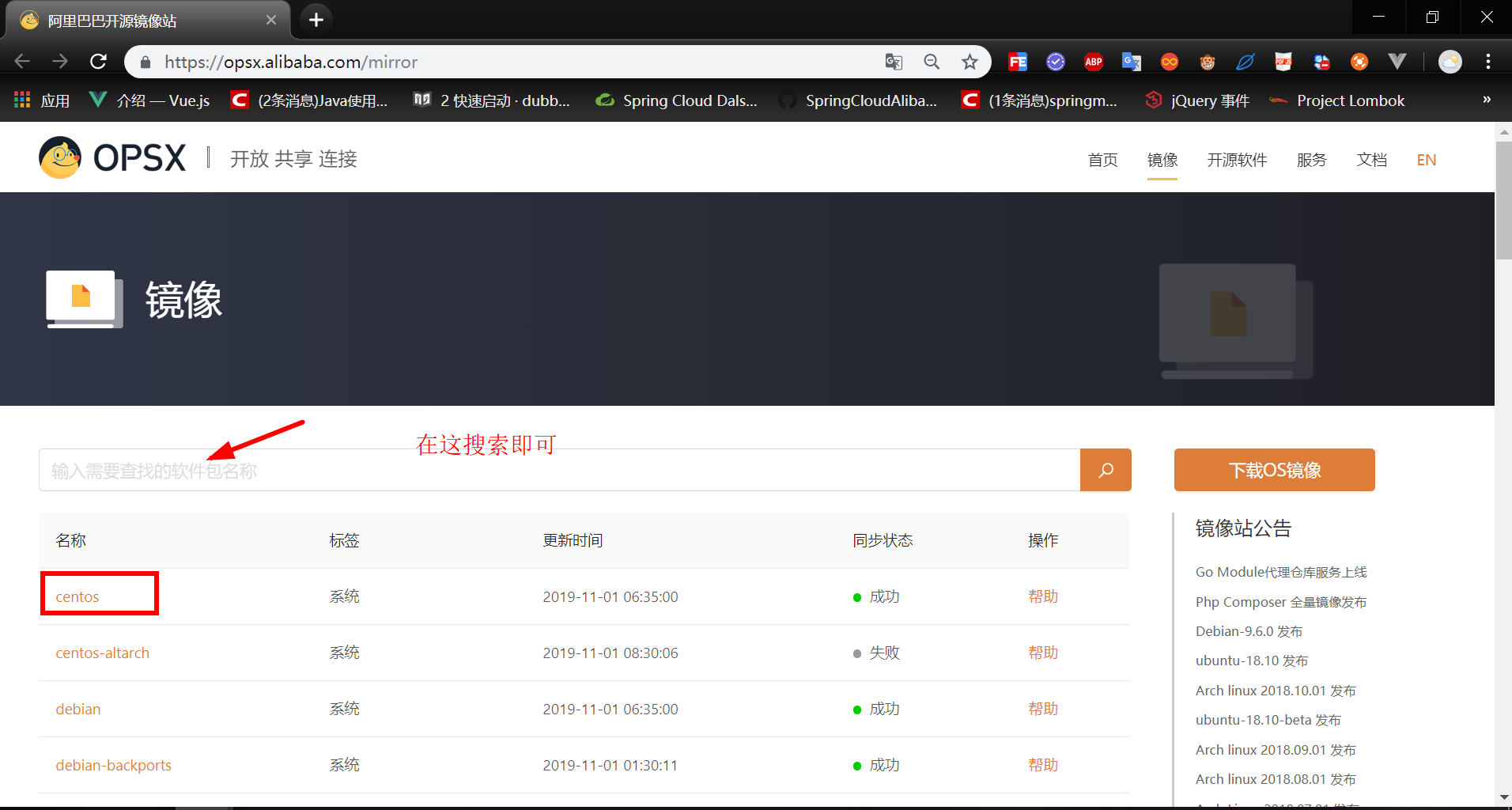Close the 阿里巴巴开源镜像站 tab
This screenshot has height=810, width=1512.
pyautogui.click(x=271, y=20)
